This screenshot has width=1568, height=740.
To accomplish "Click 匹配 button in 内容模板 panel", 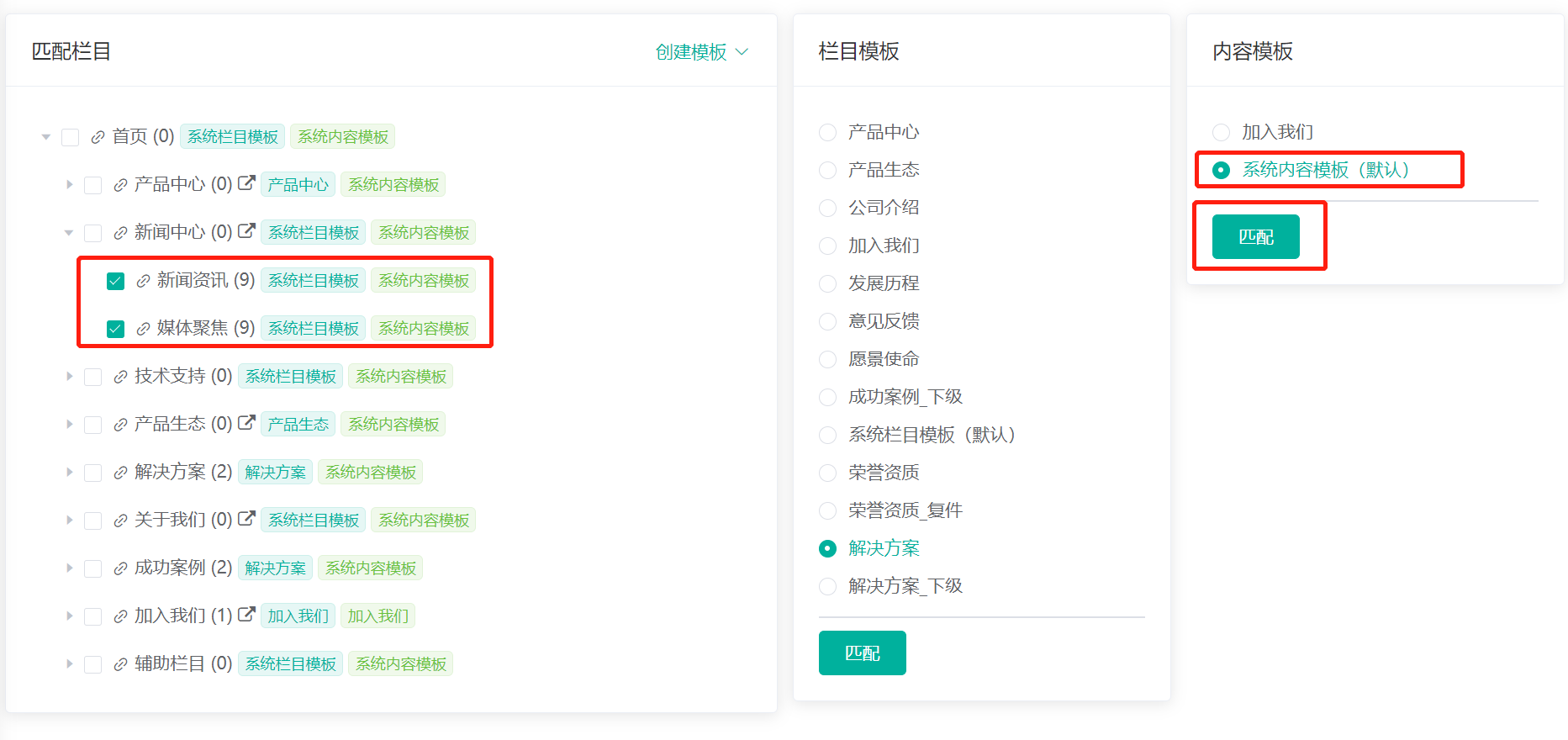I will pyautogui.click(x=1255, y=237).
